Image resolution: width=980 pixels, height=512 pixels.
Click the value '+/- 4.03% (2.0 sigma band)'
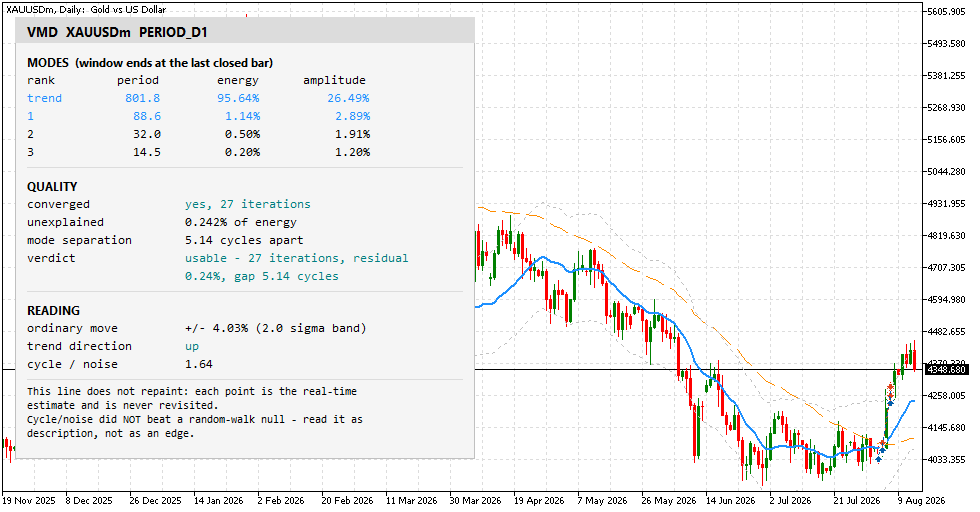pos(276,328)
